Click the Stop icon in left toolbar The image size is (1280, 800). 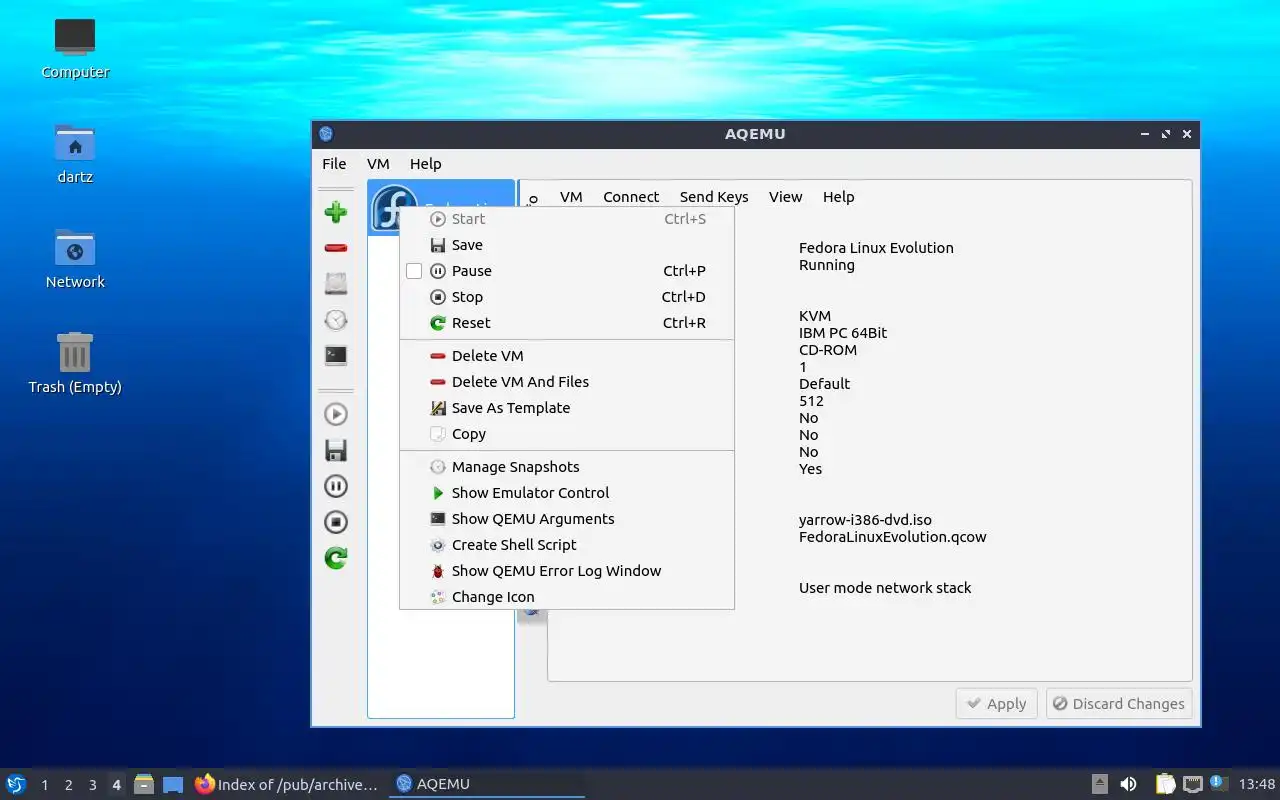[x=336, y=522]
